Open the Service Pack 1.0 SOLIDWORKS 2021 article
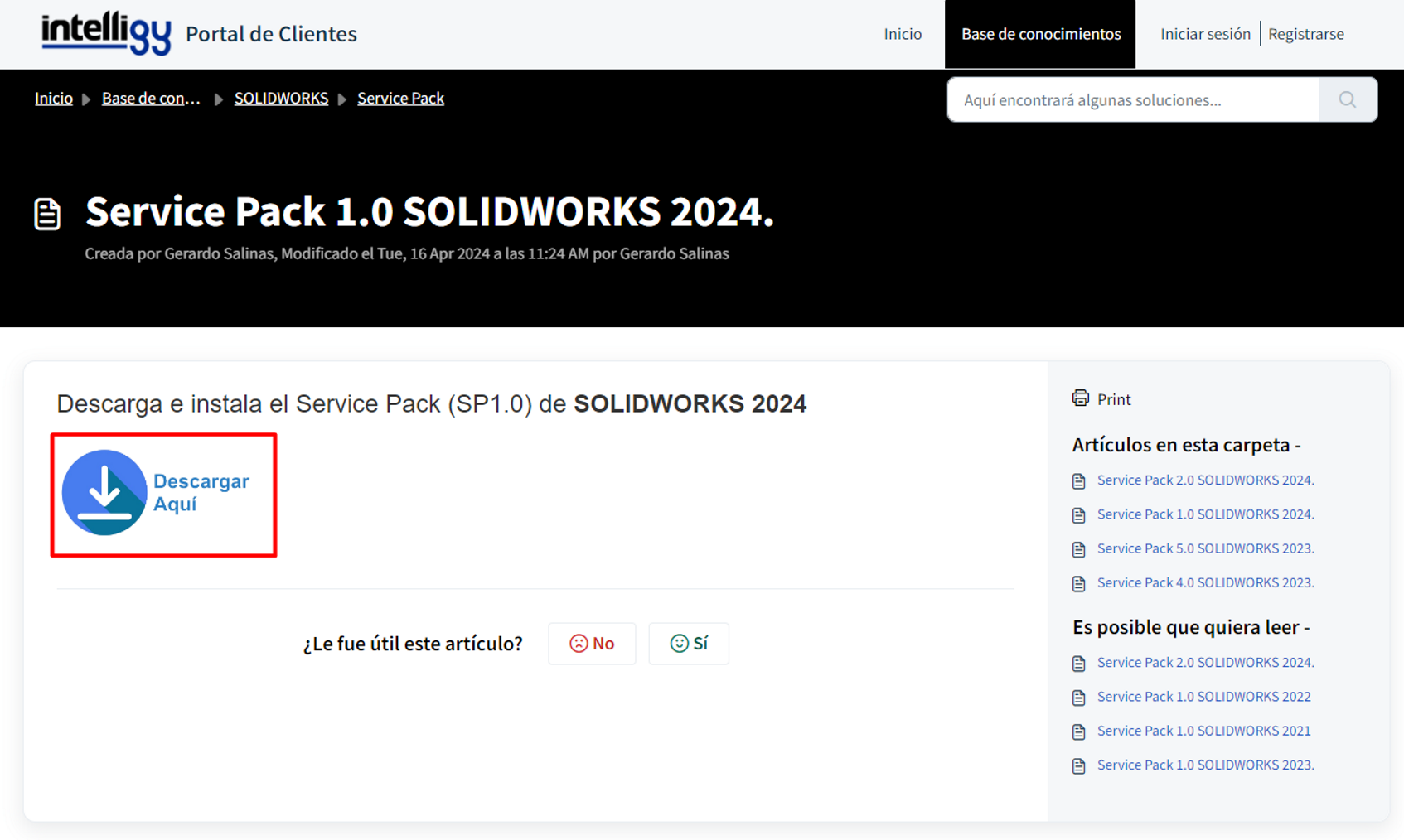 pos(1203,731)
